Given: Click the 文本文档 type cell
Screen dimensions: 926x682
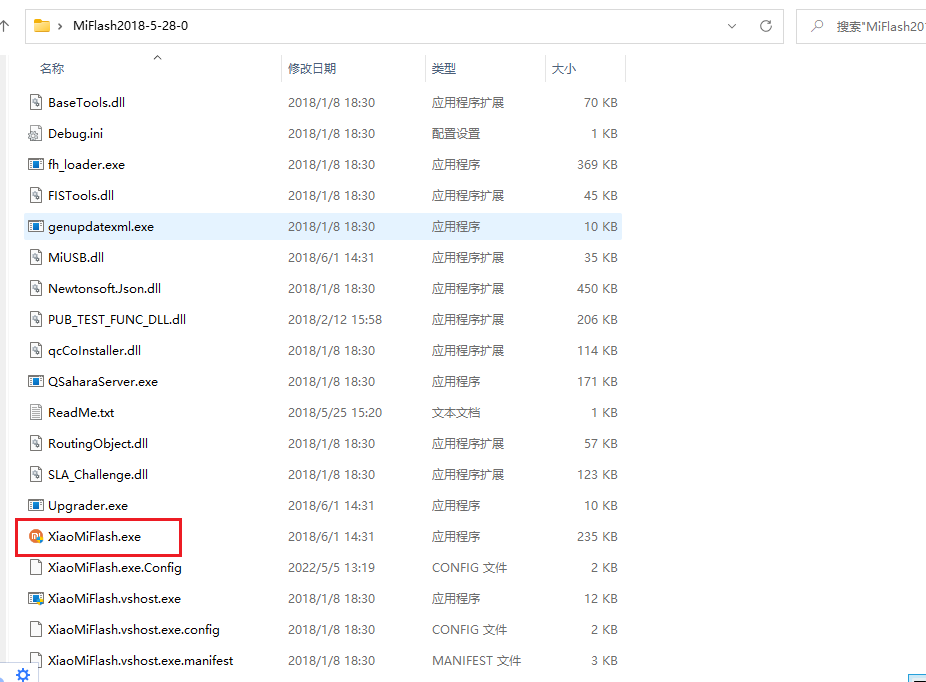Looking at the screenshot, I should [x=456, y=412].
